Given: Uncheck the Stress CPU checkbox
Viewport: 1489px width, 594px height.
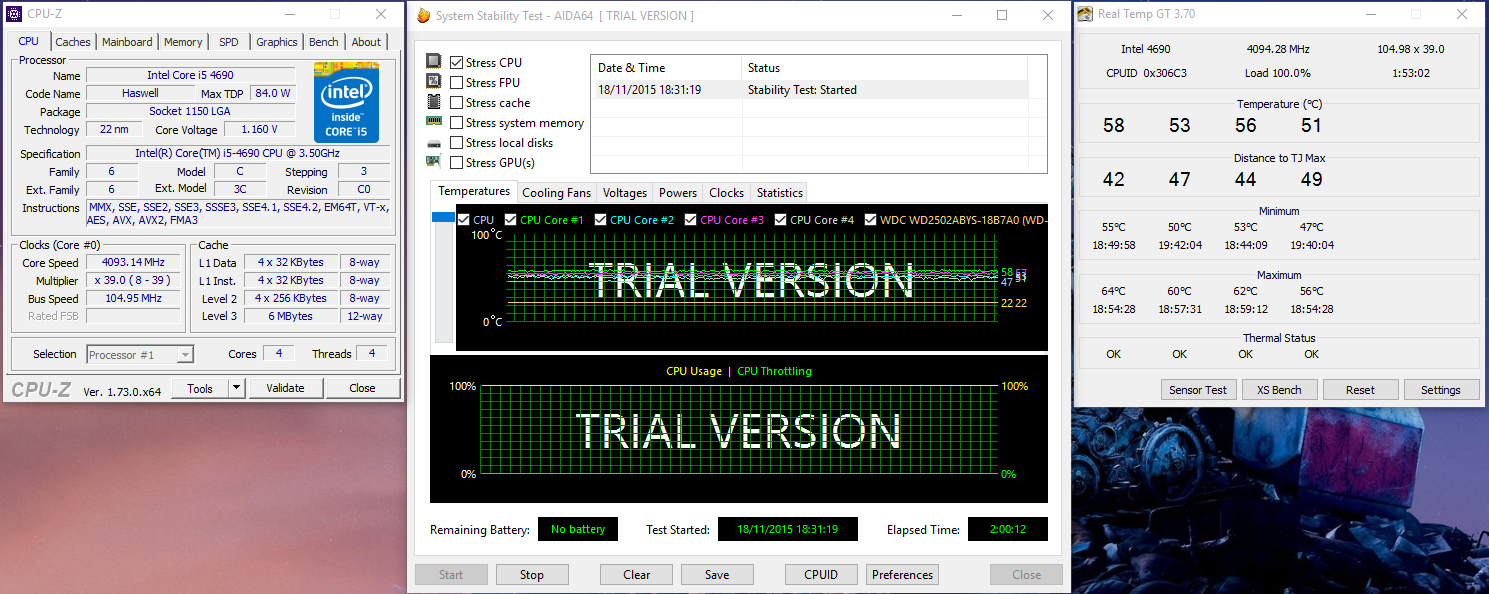Looking at the screenshot, I should 457,62.
